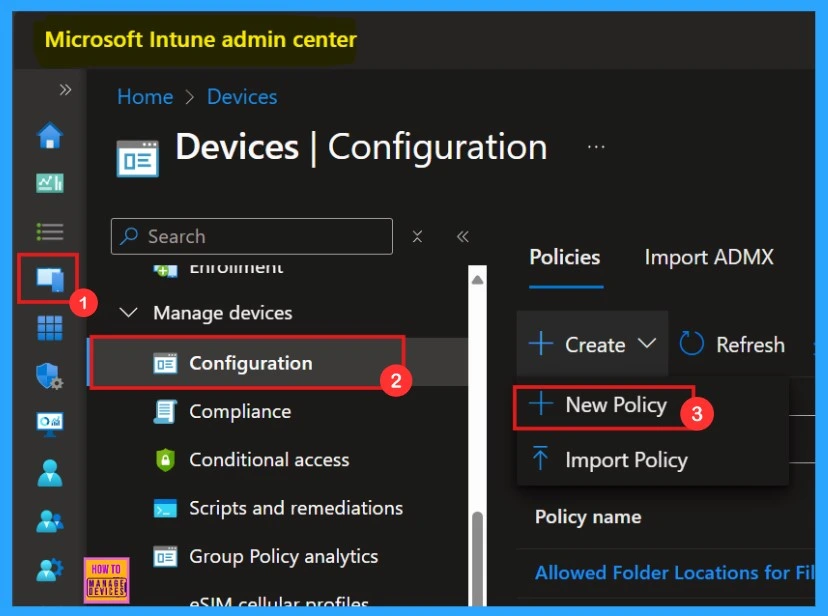Click Compliance document icon
The height and width of the screenshot is (616, 828).
coord(165,411)
